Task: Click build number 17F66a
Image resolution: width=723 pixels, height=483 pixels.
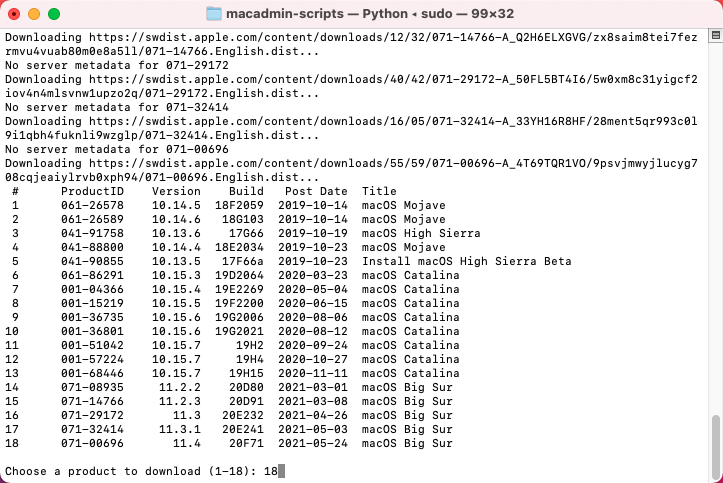Action: pos(243,261)
